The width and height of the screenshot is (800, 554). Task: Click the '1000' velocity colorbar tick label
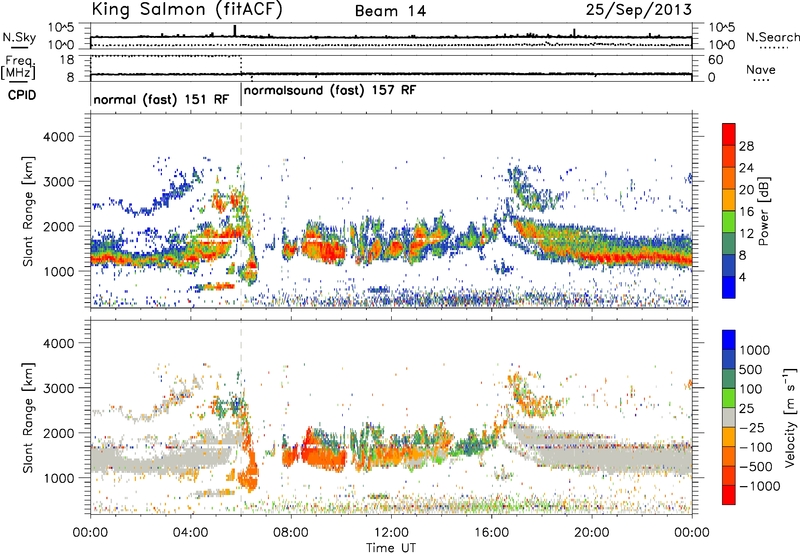click(754, 350)
